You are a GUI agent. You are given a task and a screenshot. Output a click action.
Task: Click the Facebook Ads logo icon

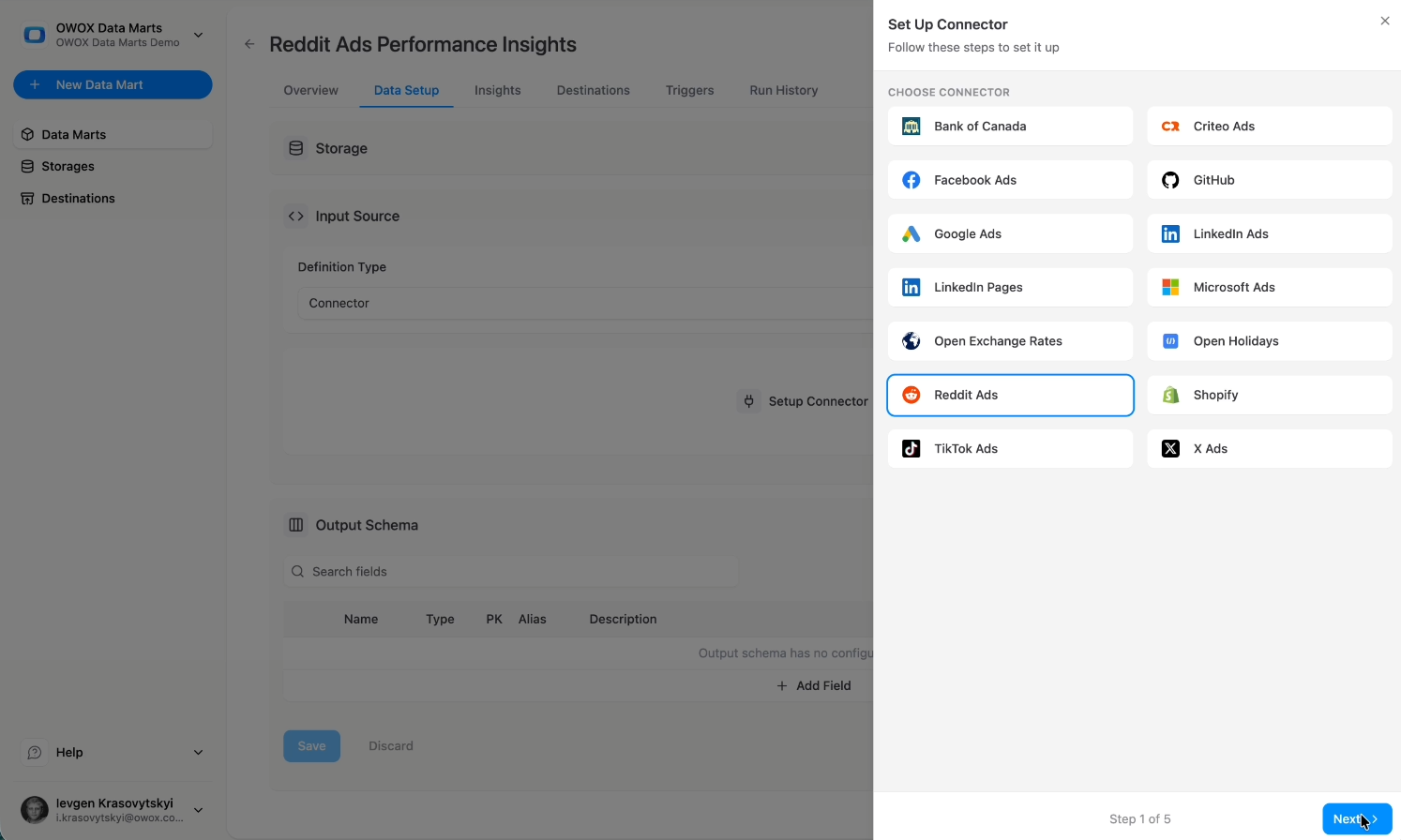click(x=911, y=180)
